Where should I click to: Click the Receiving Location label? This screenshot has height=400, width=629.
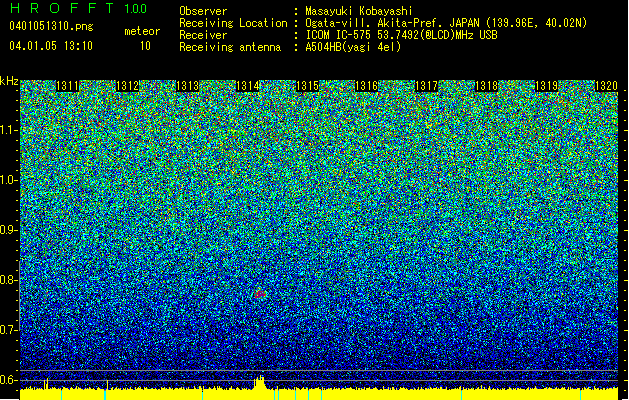233,23
